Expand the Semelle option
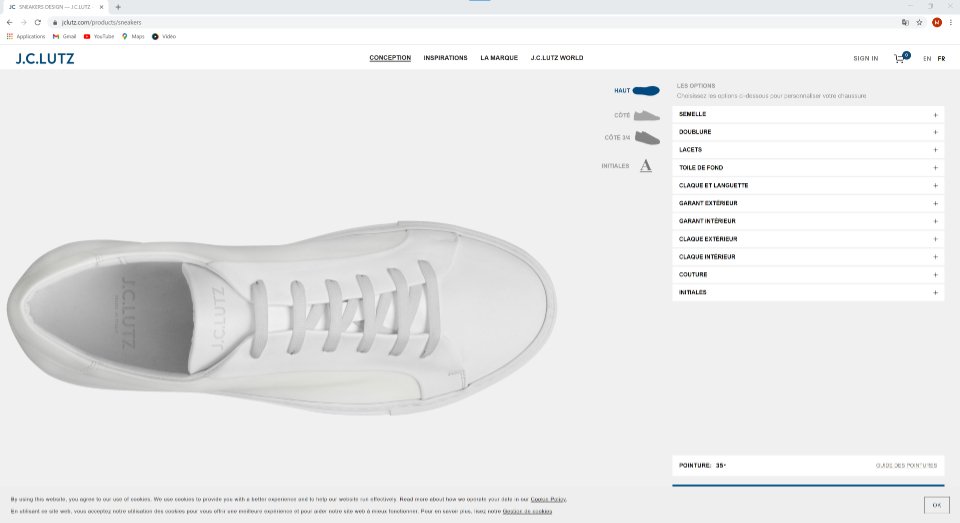The image size is (960, 523). coord(808,115)
